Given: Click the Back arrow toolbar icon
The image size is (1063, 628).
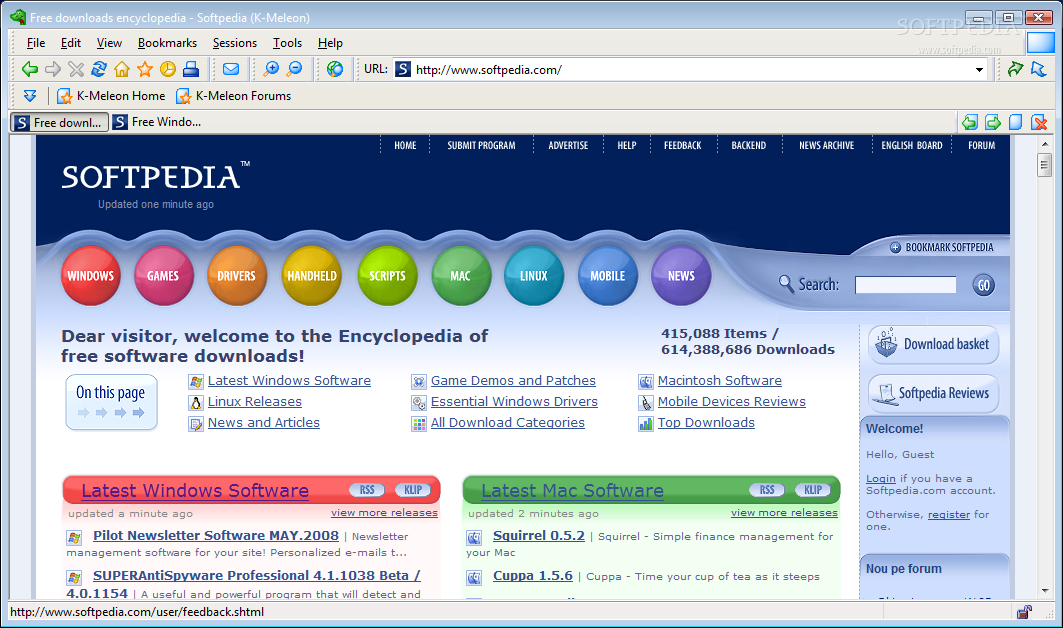Looking at the screenshot, I should [x=30, y=68].
